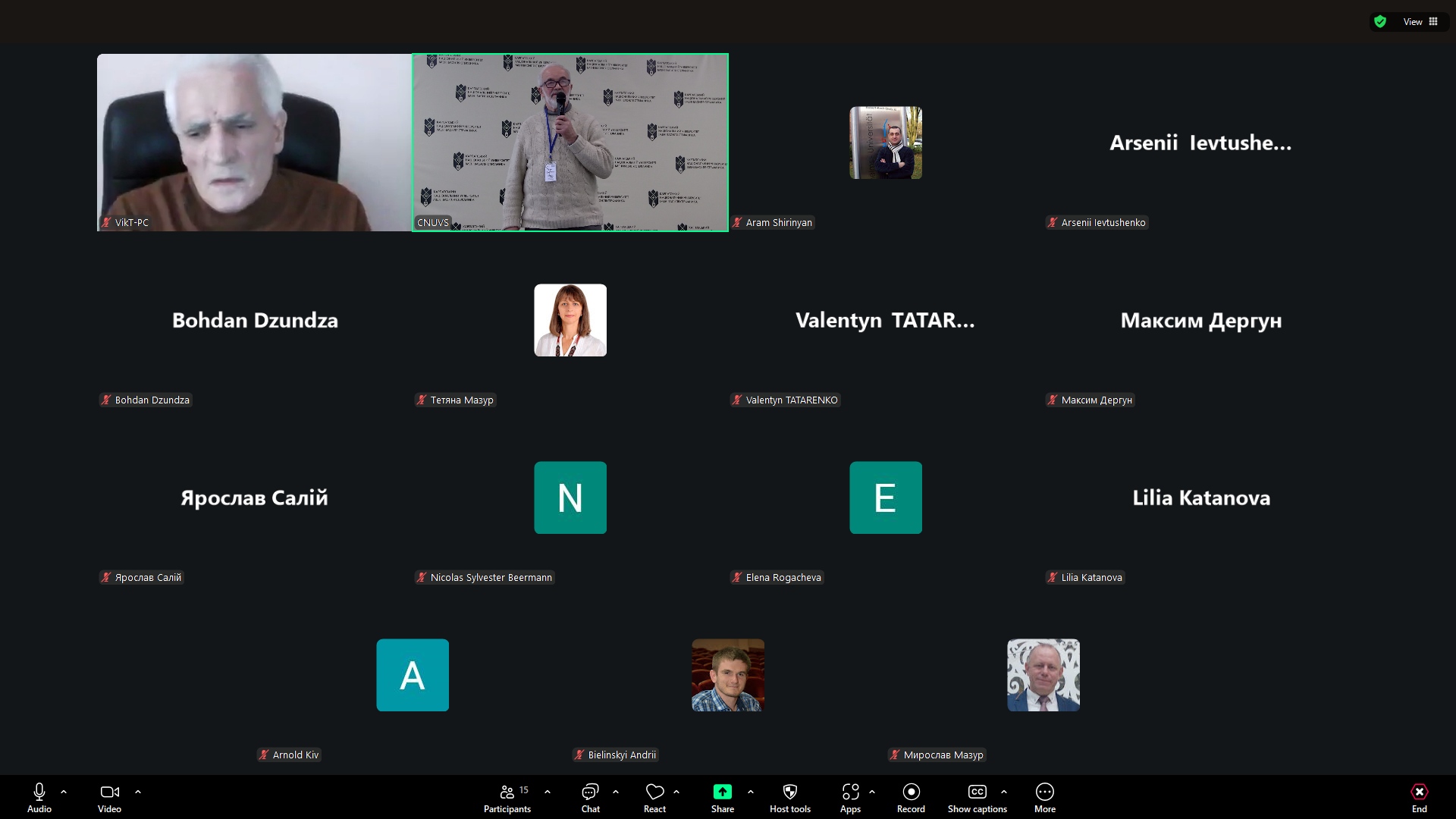Expand audio settings arrow next to Audio
This screenshot has height=819, width=1456.
point(64,792)
